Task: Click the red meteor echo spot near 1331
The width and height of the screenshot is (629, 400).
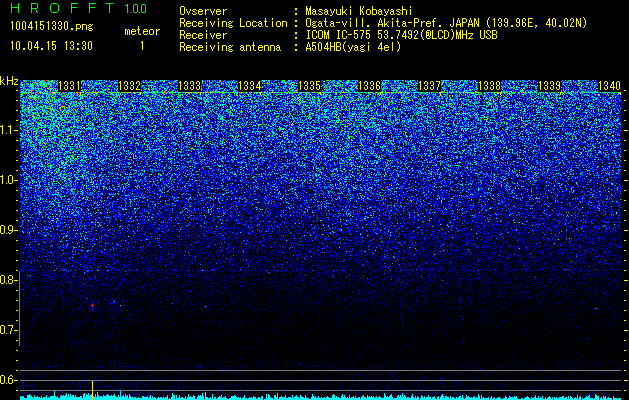Action: coord(92,306)
